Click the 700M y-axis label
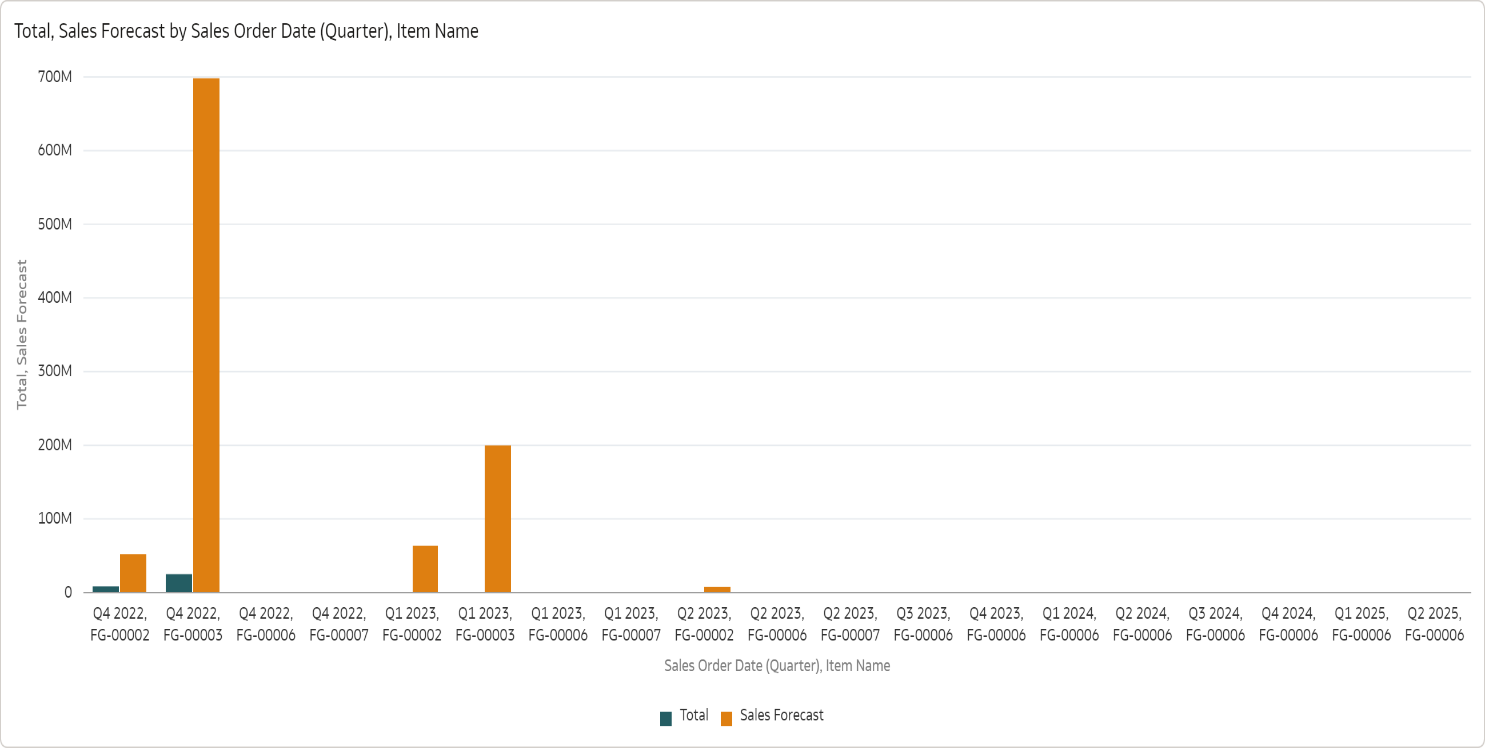1485x748 pixels. (56, 77)
